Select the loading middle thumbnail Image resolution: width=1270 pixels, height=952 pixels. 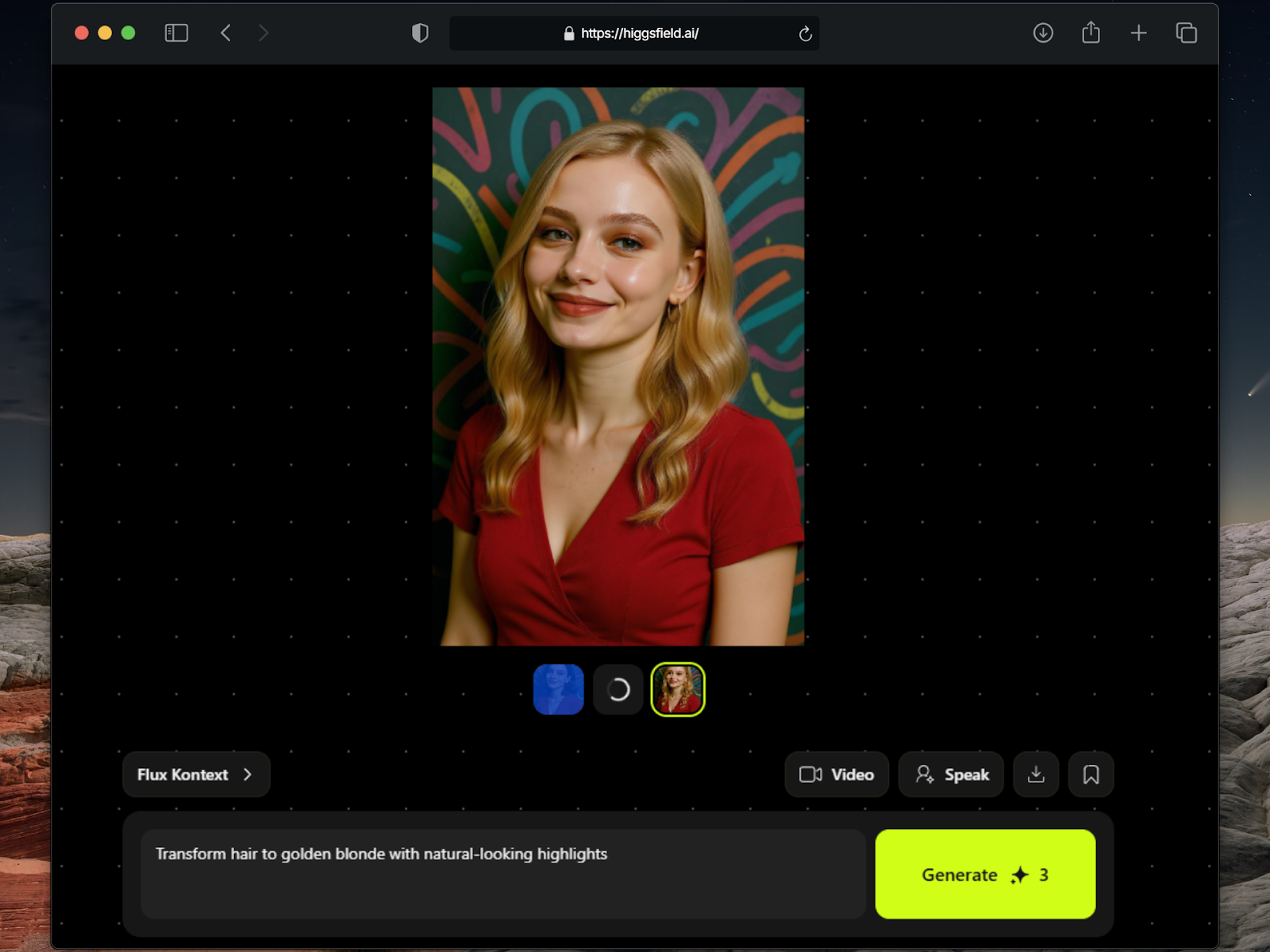point(618,689)
